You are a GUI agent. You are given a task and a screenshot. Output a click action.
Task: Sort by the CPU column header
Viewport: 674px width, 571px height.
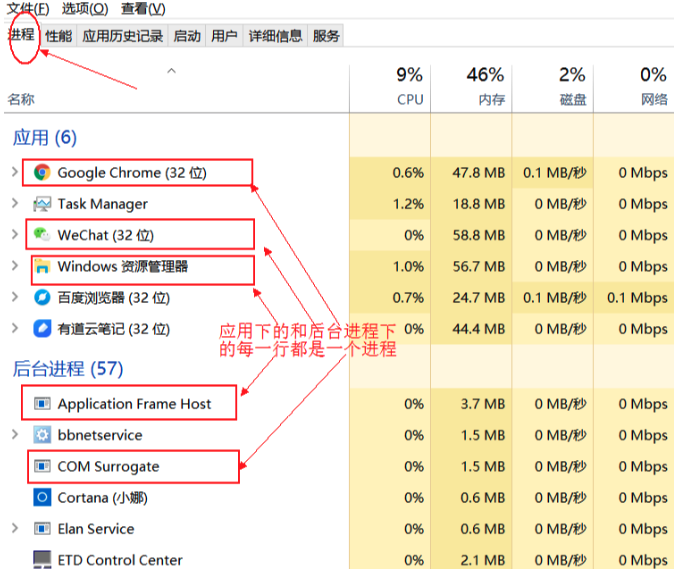pyautogui.click(x=390, y=88)
